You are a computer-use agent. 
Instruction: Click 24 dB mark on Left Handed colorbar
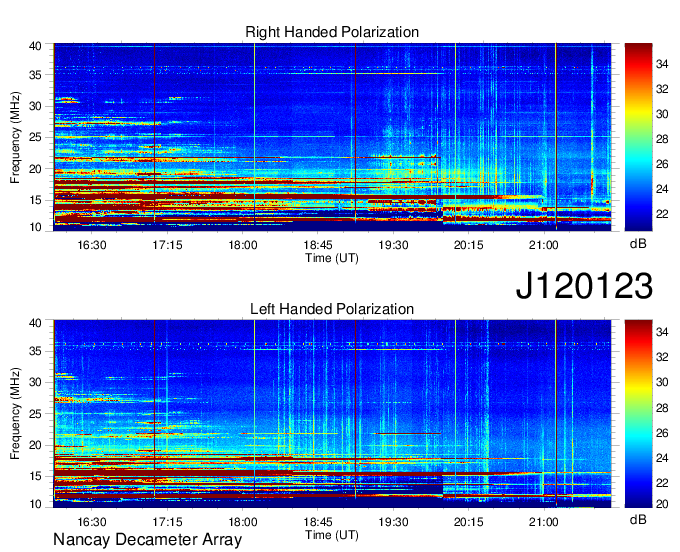tap(662, 458)
